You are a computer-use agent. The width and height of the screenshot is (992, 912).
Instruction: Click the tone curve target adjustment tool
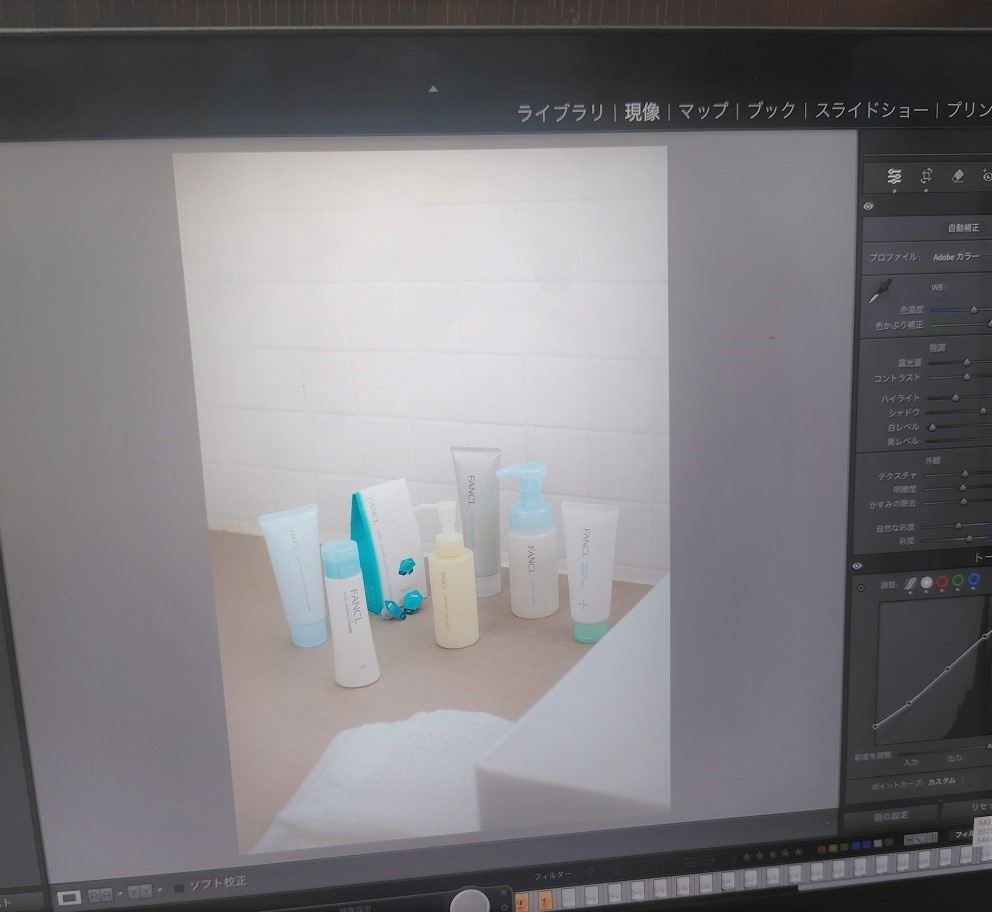(862, 586)
